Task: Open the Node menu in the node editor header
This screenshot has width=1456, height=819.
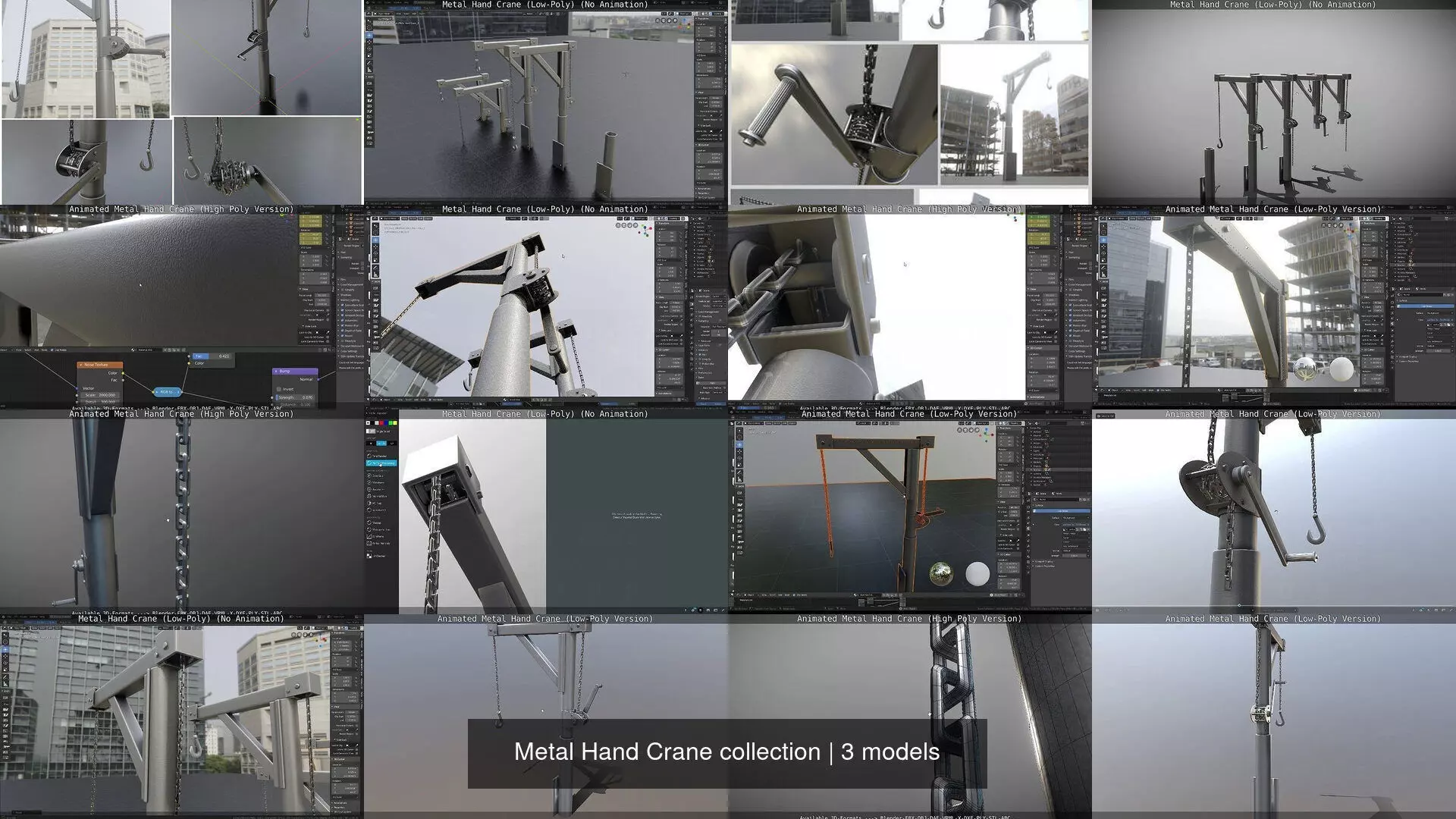Action: pyautogui.click(x=44, y=350)
